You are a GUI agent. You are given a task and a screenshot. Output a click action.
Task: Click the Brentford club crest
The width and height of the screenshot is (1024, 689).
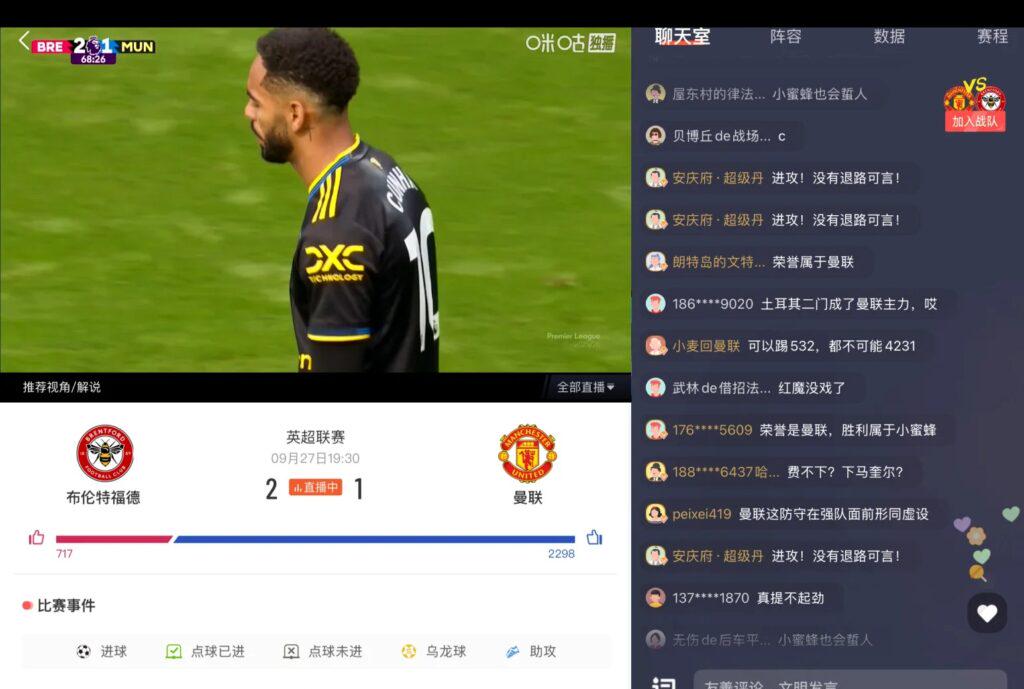coord(104,453)
